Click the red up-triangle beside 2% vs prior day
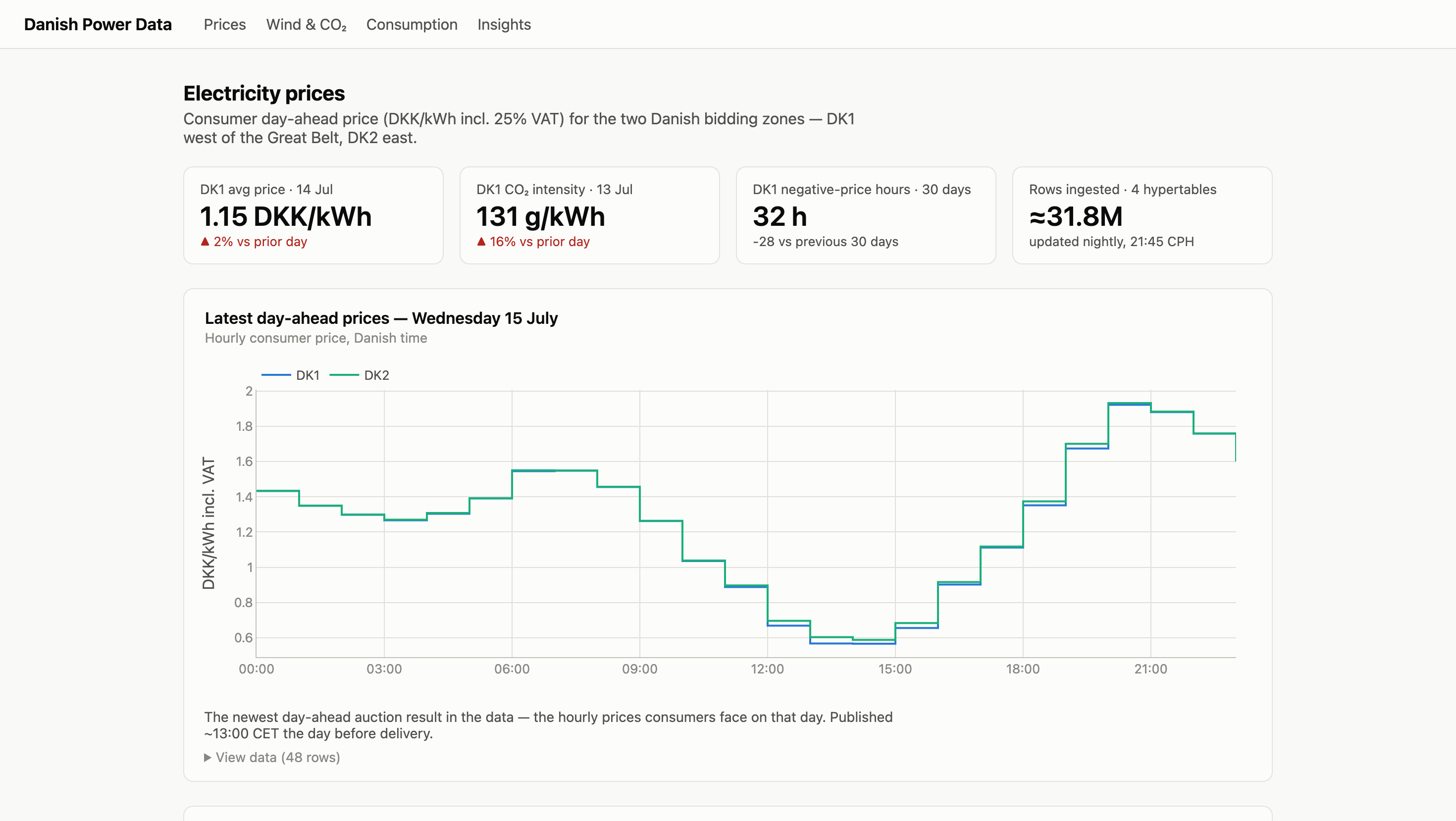Image resolution: width=1456 pixels, height=821 pixels. point(205,241)
